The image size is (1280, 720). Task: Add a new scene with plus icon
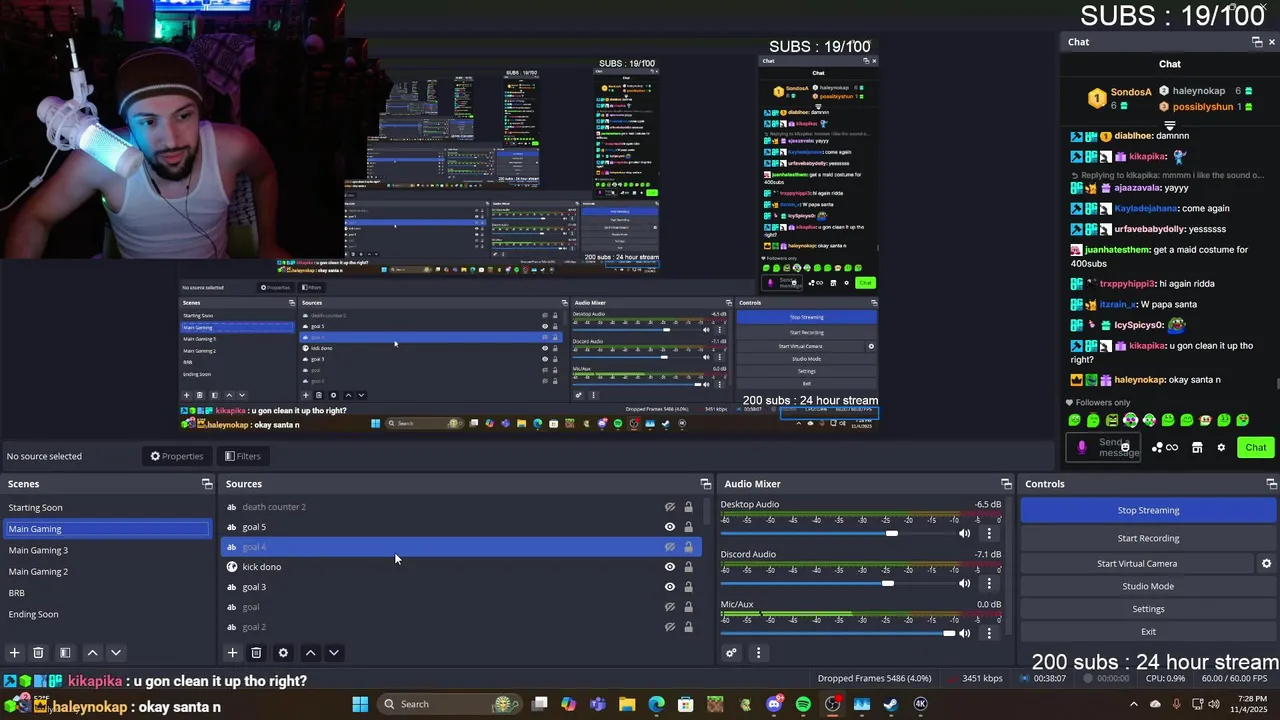15,653
